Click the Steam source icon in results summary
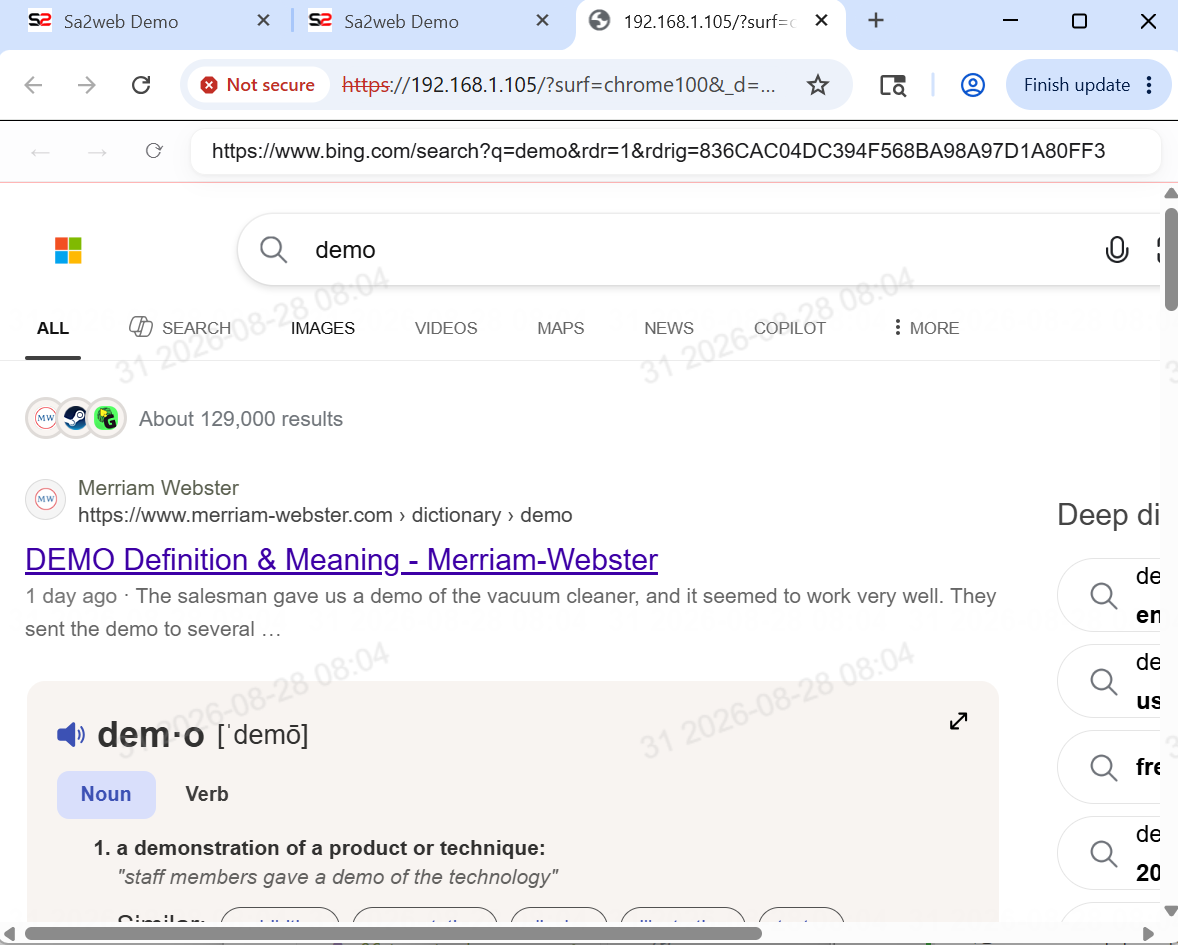The width and height of the screenshot is (1178, 945). tap(76, 418)
